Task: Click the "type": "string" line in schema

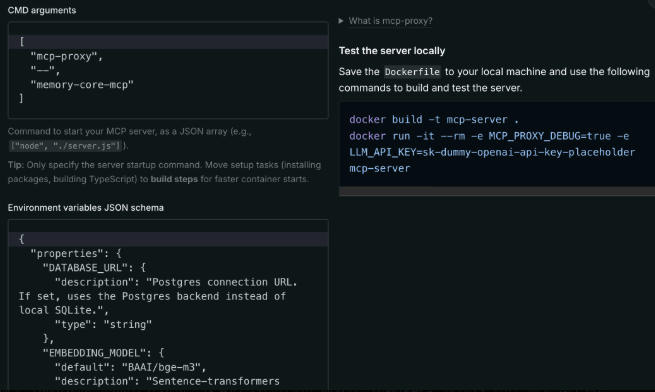Action: click(103, 325)
